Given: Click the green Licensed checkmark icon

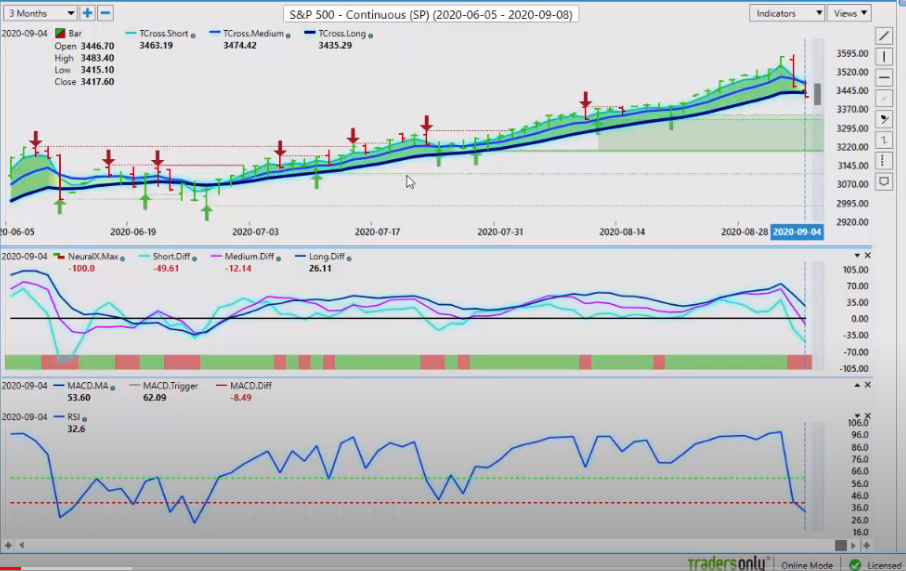Looking at the screenshot, I should (x=855, y=565).
